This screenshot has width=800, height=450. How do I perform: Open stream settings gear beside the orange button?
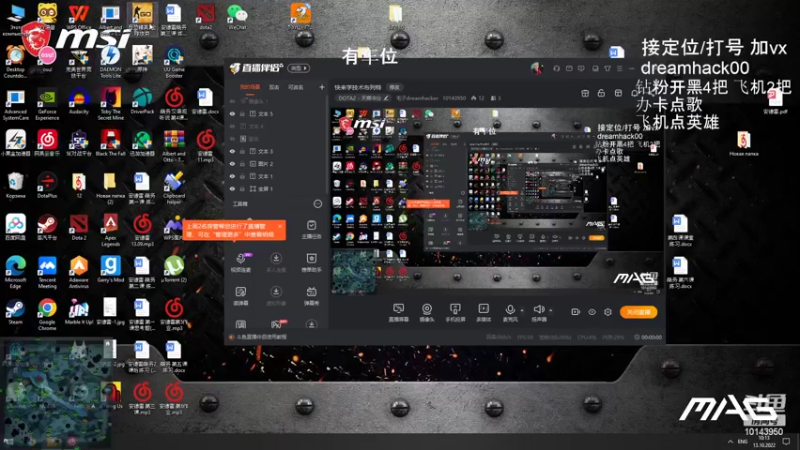click(x=608, y=312)
